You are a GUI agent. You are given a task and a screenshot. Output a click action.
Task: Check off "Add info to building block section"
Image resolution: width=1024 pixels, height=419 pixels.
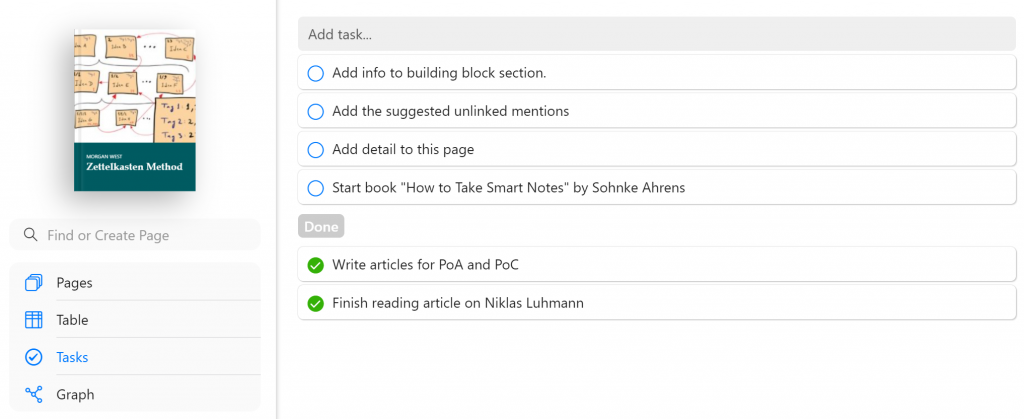click(x=316, y=73)
